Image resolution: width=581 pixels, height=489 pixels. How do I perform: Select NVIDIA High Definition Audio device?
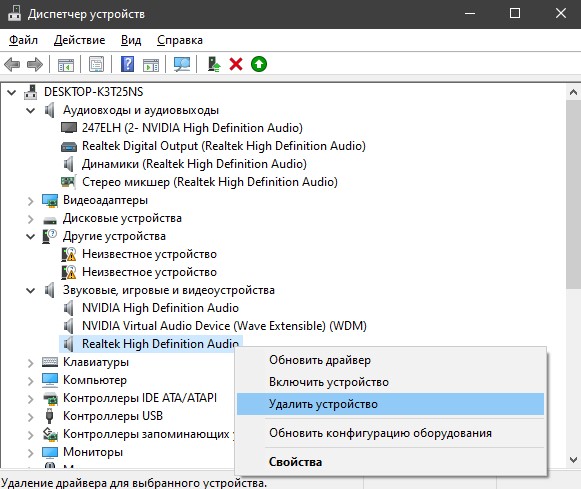point(160,308)
